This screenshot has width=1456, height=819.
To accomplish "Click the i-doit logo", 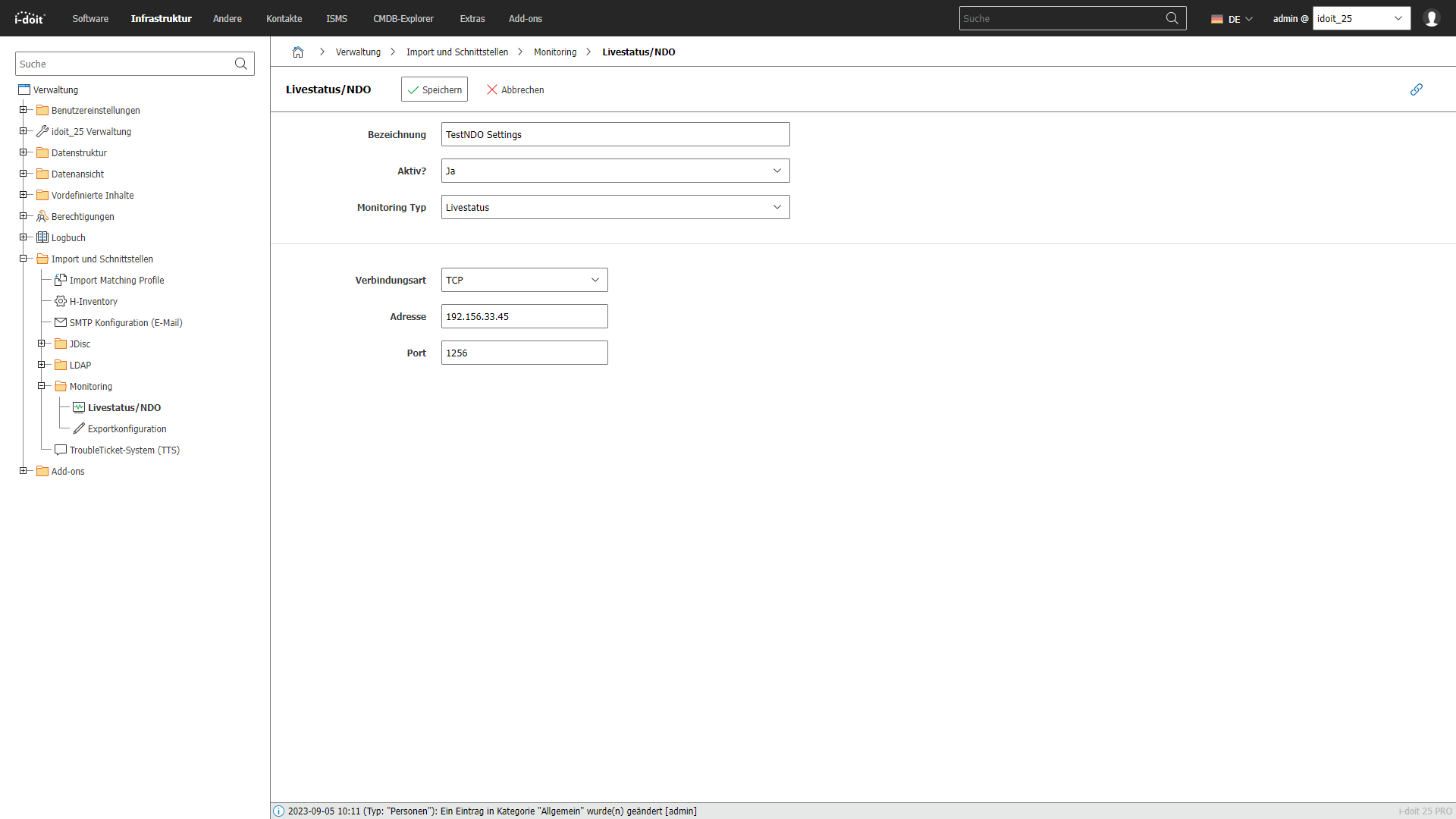I will pos(30,18).
